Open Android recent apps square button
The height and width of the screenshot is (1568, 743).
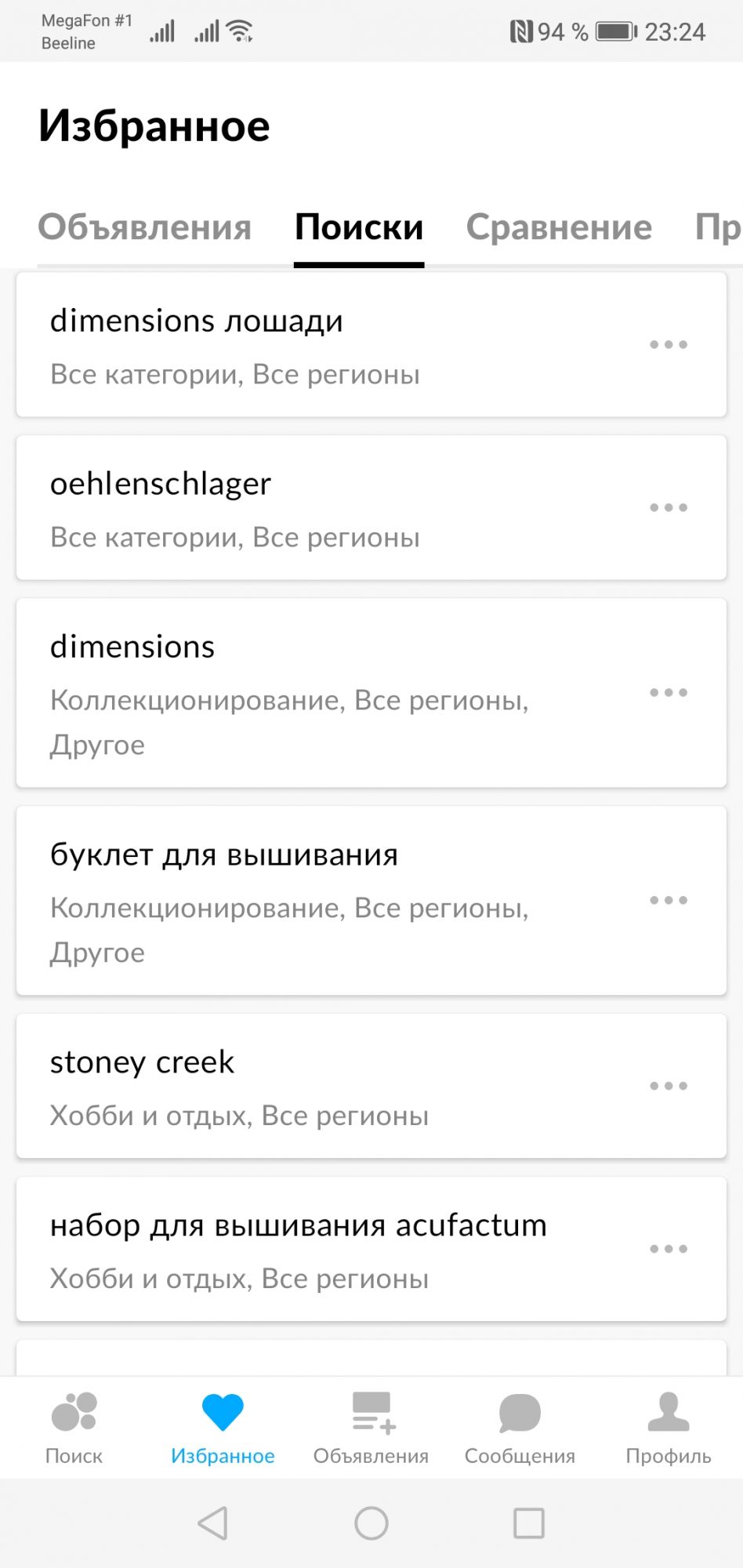pos(528,1523)
